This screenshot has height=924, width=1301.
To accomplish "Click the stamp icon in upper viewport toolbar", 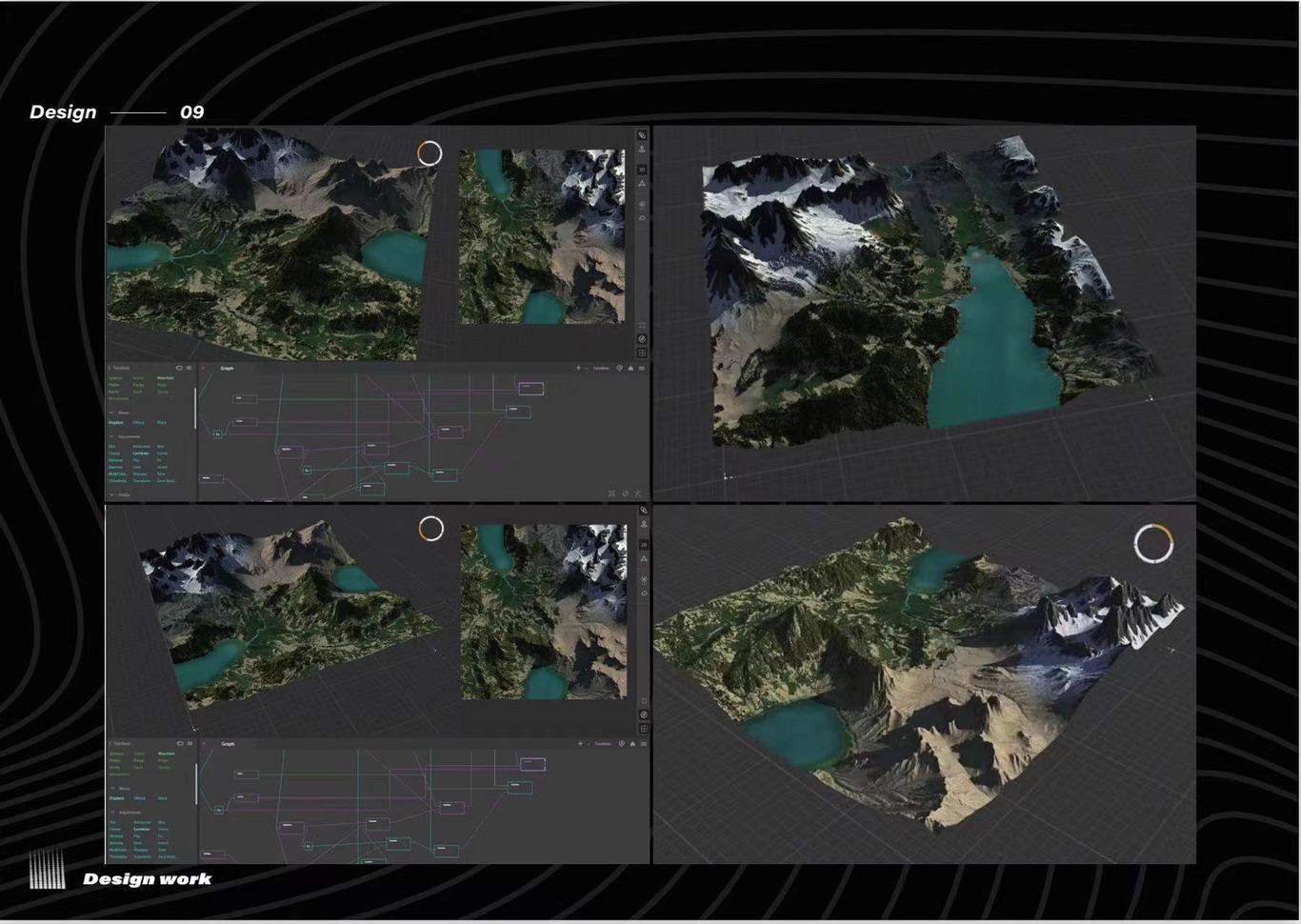I will pyautogui.click(x=642, y=150).
